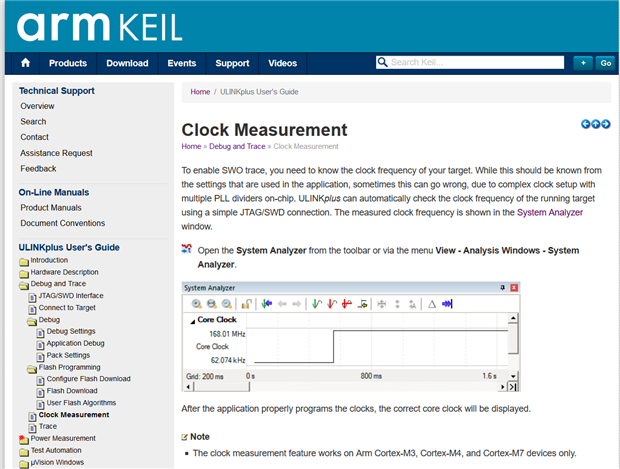Open Flash Download page
This screenshot has height=469, width=620.
pyautogui.click(x=72, y=390)
